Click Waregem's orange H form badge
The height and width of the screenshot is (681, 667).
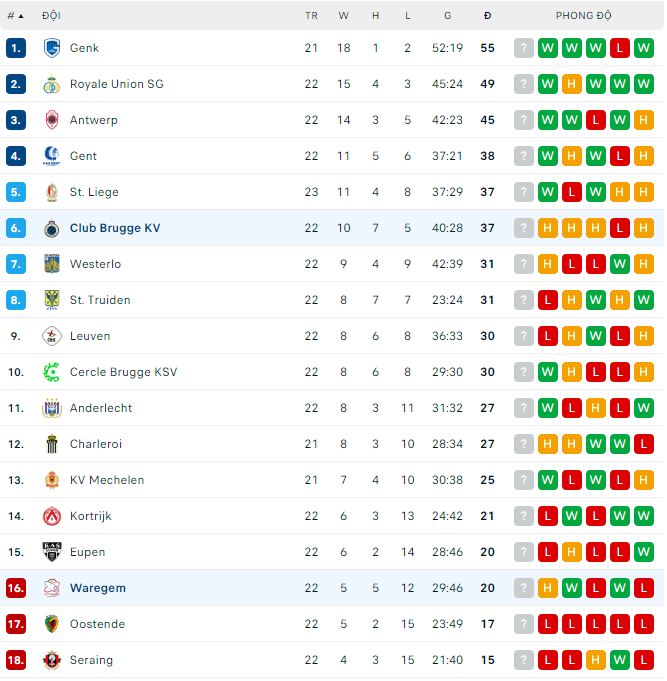point(548,588)
